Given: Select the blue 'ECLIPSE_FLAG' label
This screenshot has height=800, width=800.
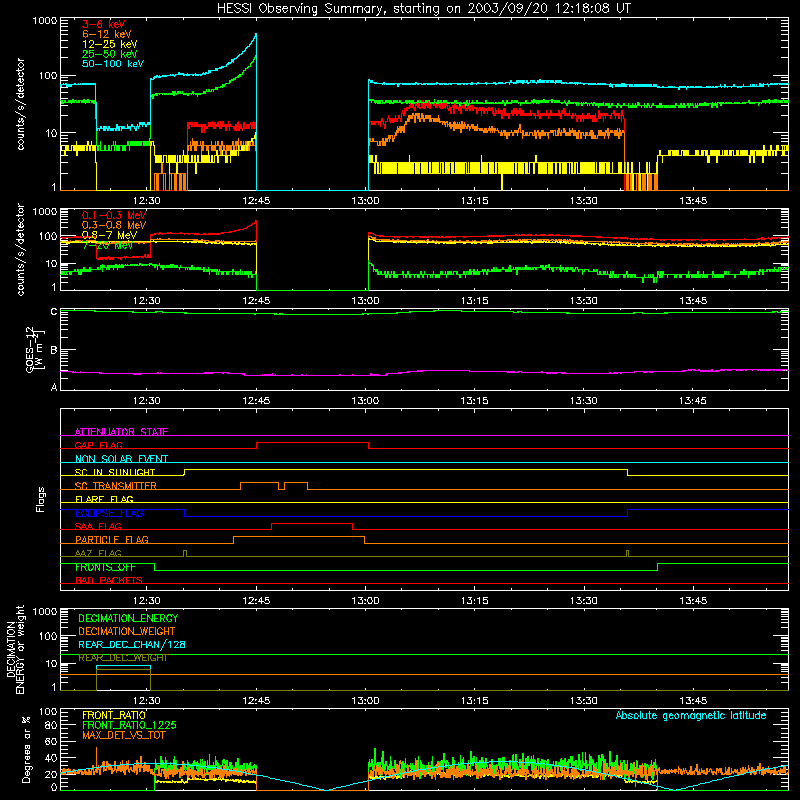Looking at the screenshot, I should pos(109,513).
